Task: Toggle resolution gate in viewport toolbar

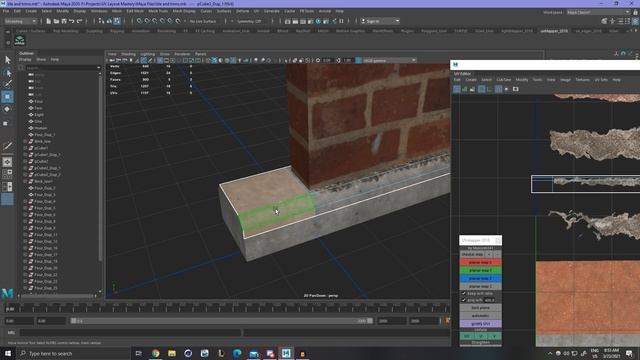Action: 173,60
